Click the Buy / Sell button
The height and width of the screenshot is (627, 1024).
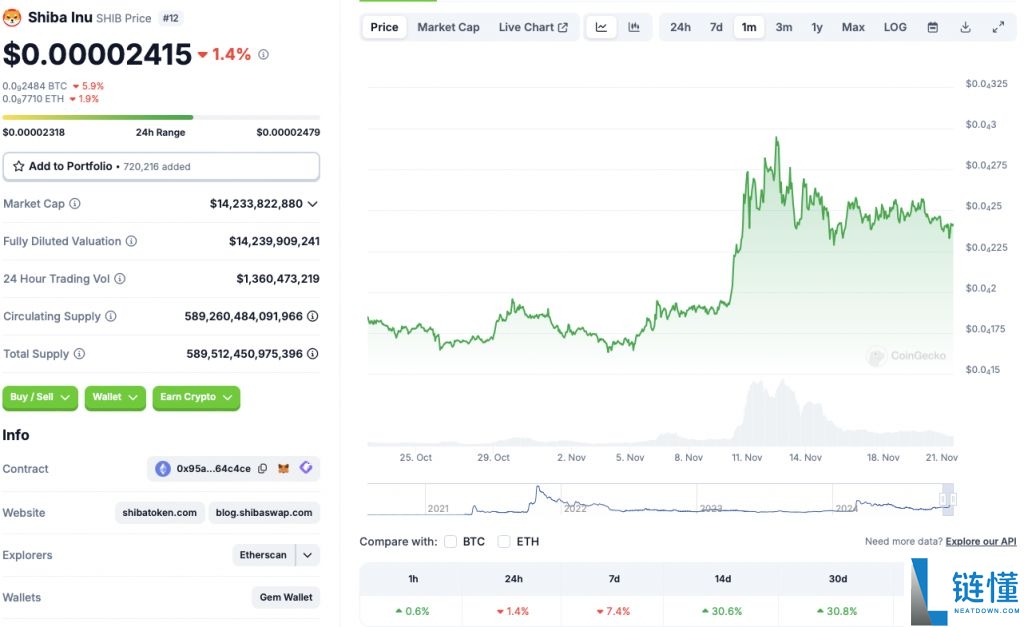(39, 398)
